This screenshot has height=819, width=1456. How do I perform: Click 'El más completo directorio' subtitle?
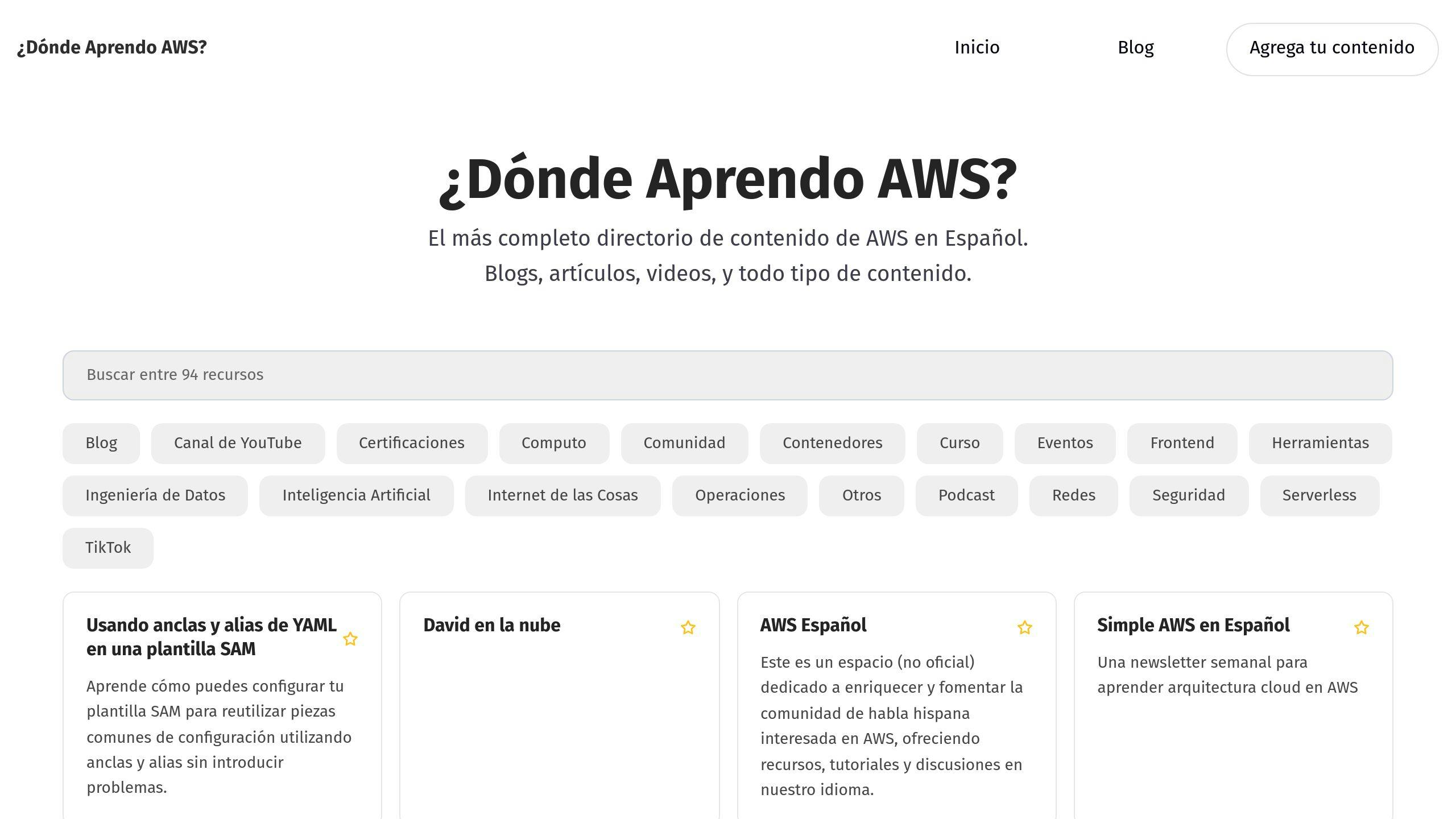click(728, 238)
